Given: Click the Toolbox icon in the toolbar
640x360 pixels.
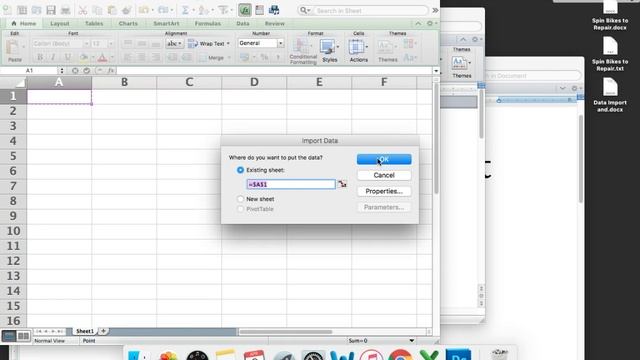Looking at the screenshot, I should [260, 10].
